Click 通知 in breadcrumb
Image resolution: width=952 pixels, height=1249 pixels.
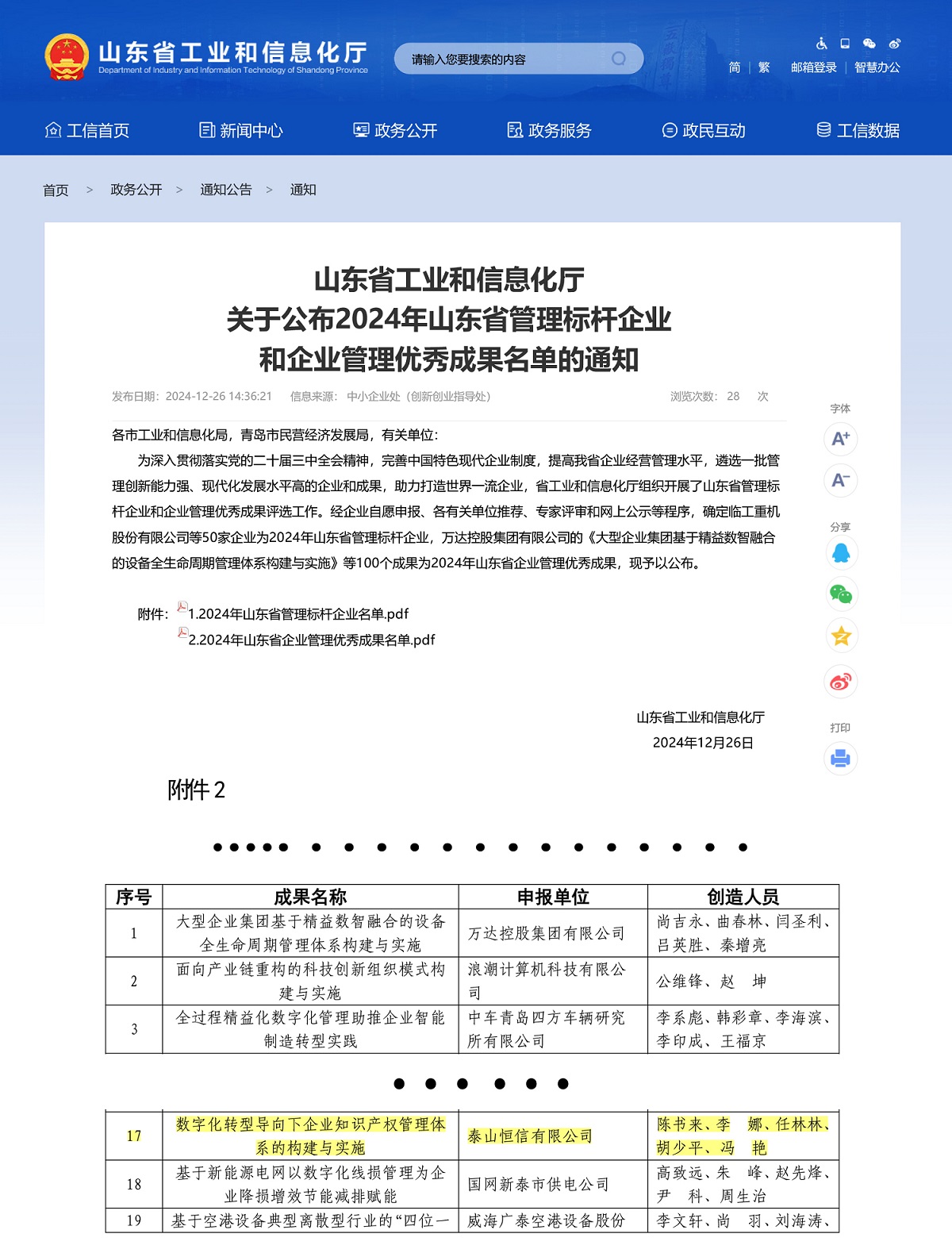[x=303, y=190]
